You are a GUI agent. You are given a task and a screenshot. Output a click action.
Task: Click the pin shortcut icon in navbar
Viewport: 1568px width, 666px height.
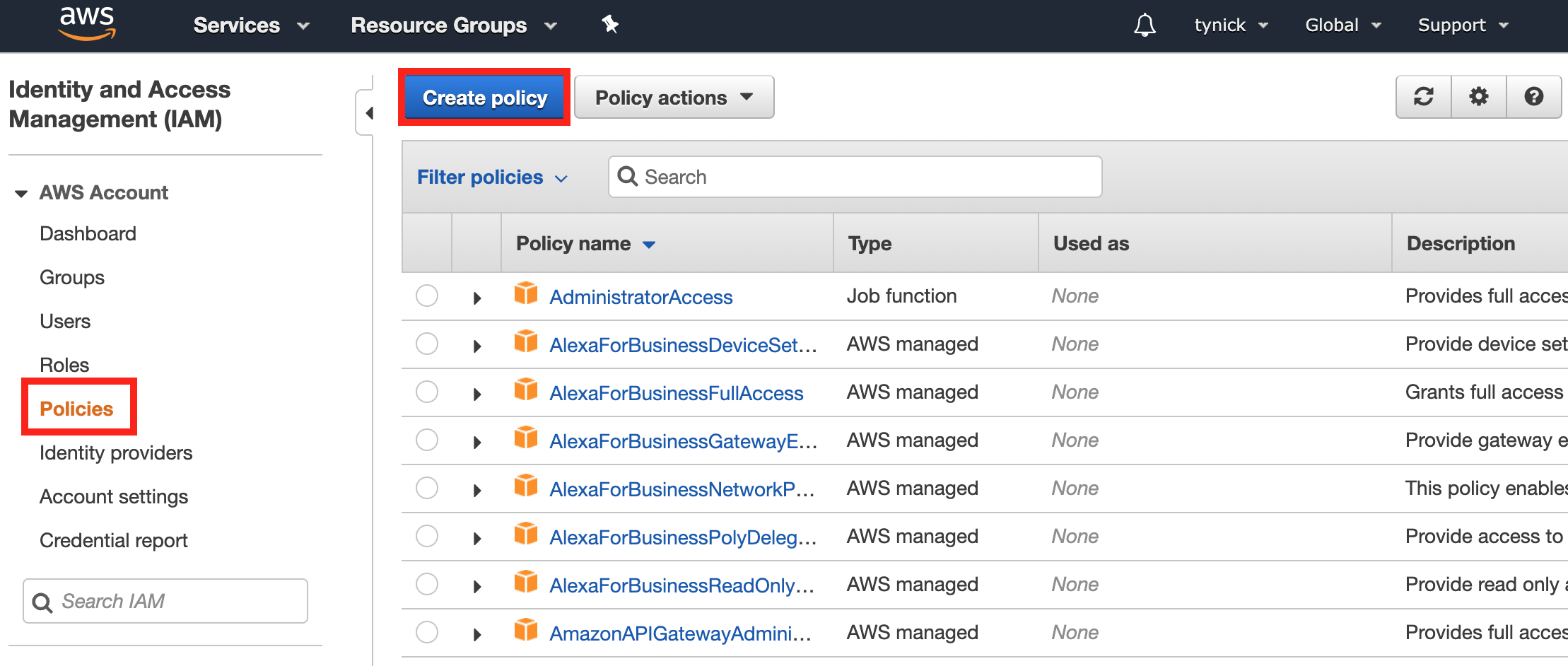pyautogui.click(x=610, y=25)
